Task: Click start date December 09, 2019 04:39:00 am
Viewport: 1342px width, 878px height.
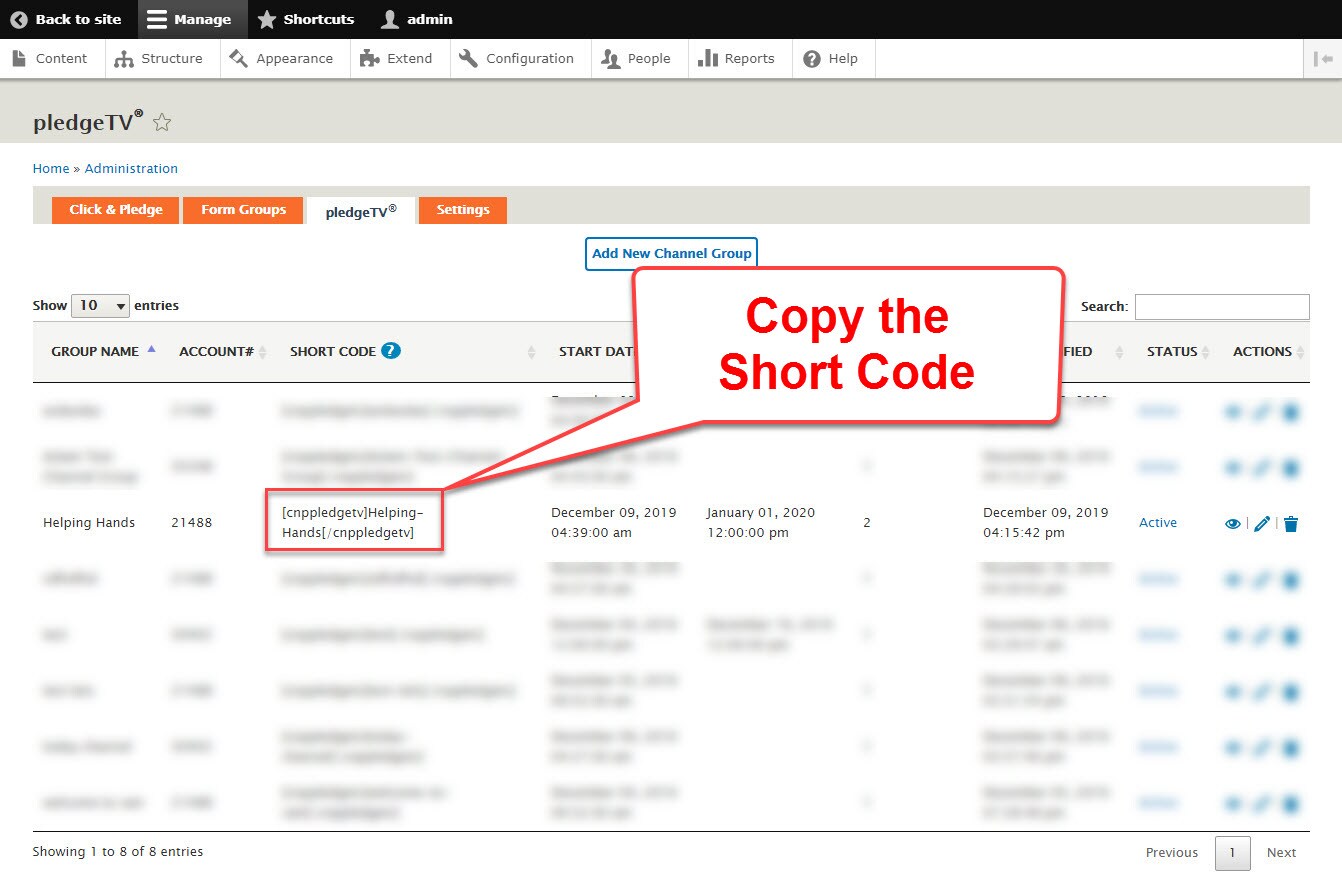Action: click(x=614, y=522)
